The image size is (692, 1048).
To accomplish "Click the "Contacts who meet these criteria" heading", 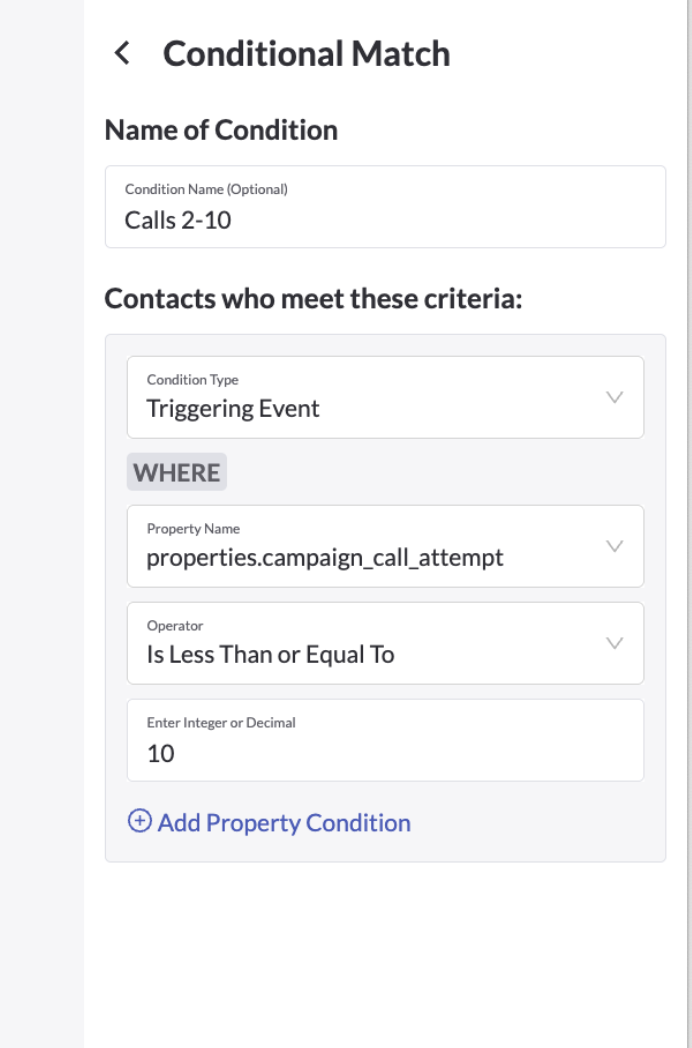I will [x=314, y=299].
